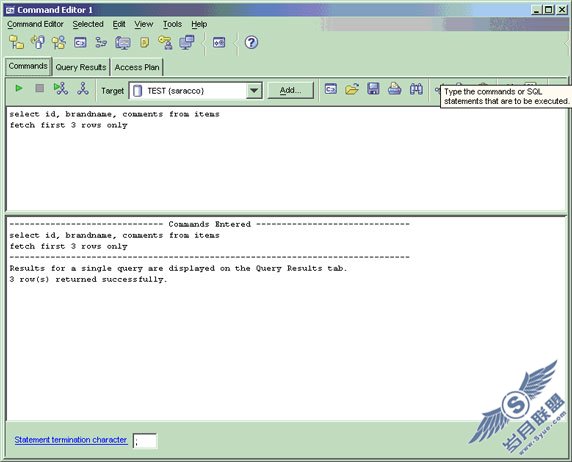This screenshot has width=572, height=462.
Task: Click 'Results for a single query' output line
Action: point(178,268)
